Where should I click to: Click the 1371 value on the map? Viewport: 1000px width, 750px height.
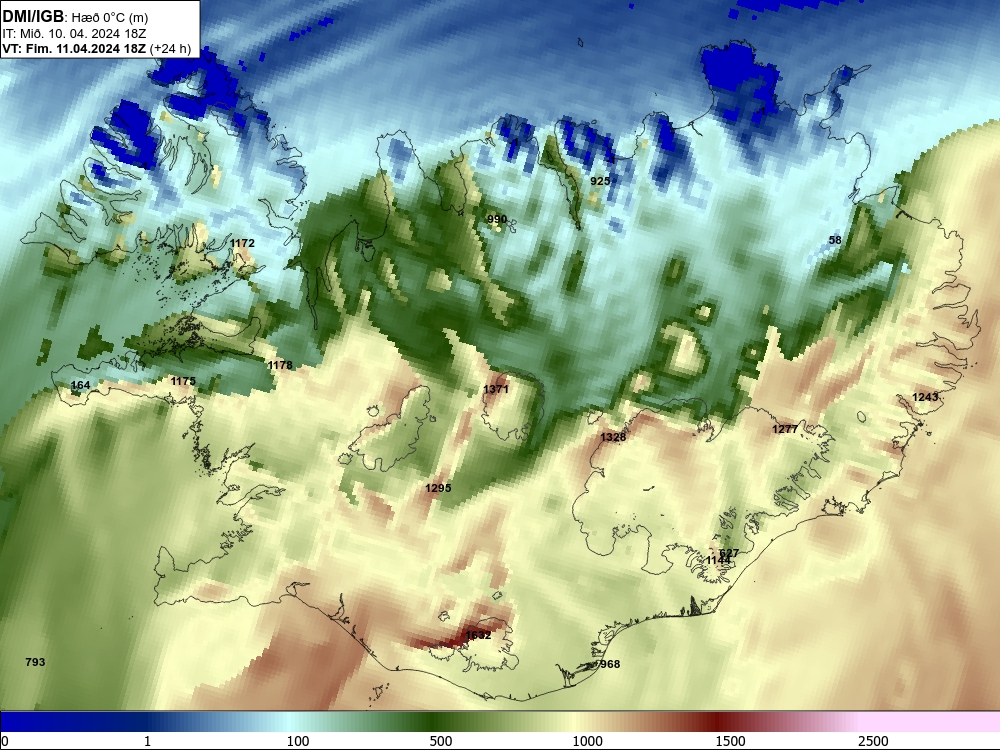coord(496,389)
